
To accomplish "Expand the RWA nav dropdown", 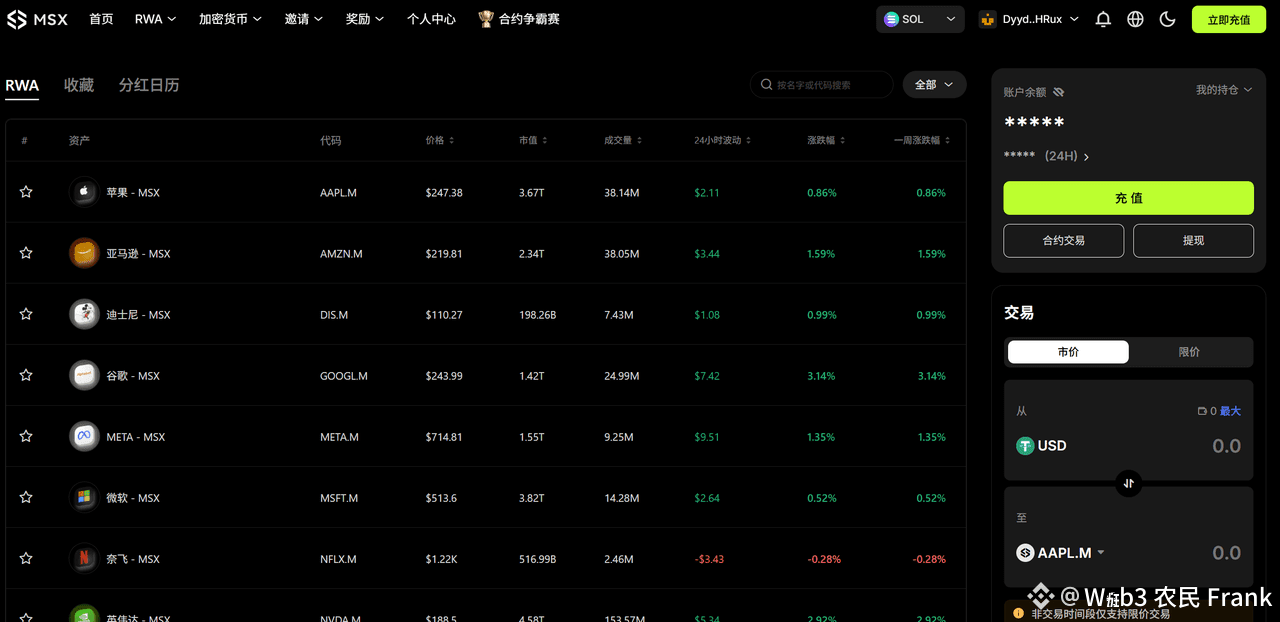I will point(156,19).
